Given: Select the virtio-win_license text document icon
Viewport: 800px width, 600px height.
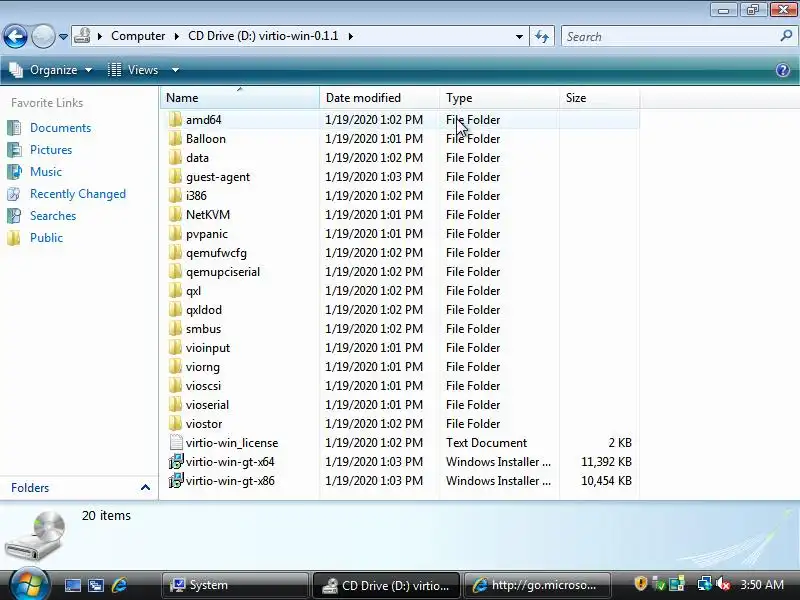Looking at the screenshot, I should click(176, 443).
